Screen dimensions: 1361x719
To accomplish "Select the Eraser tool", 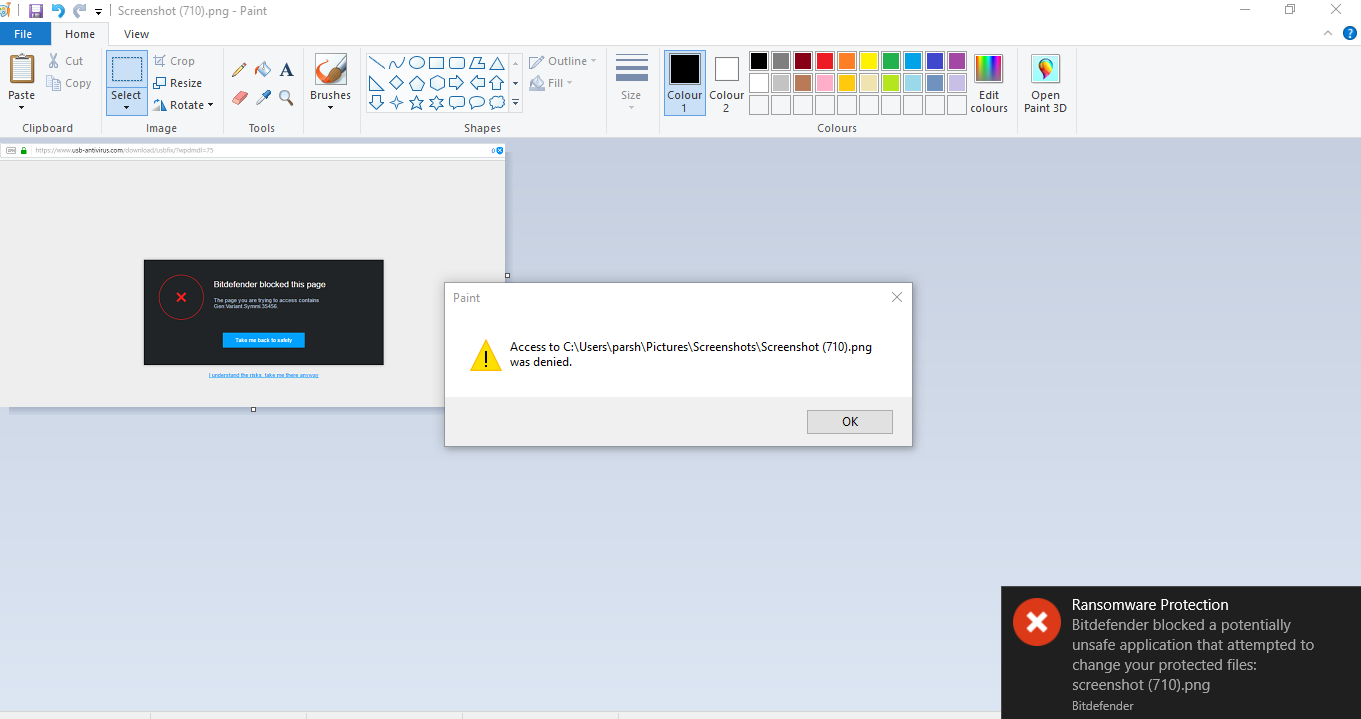I will tap(239, 97).
